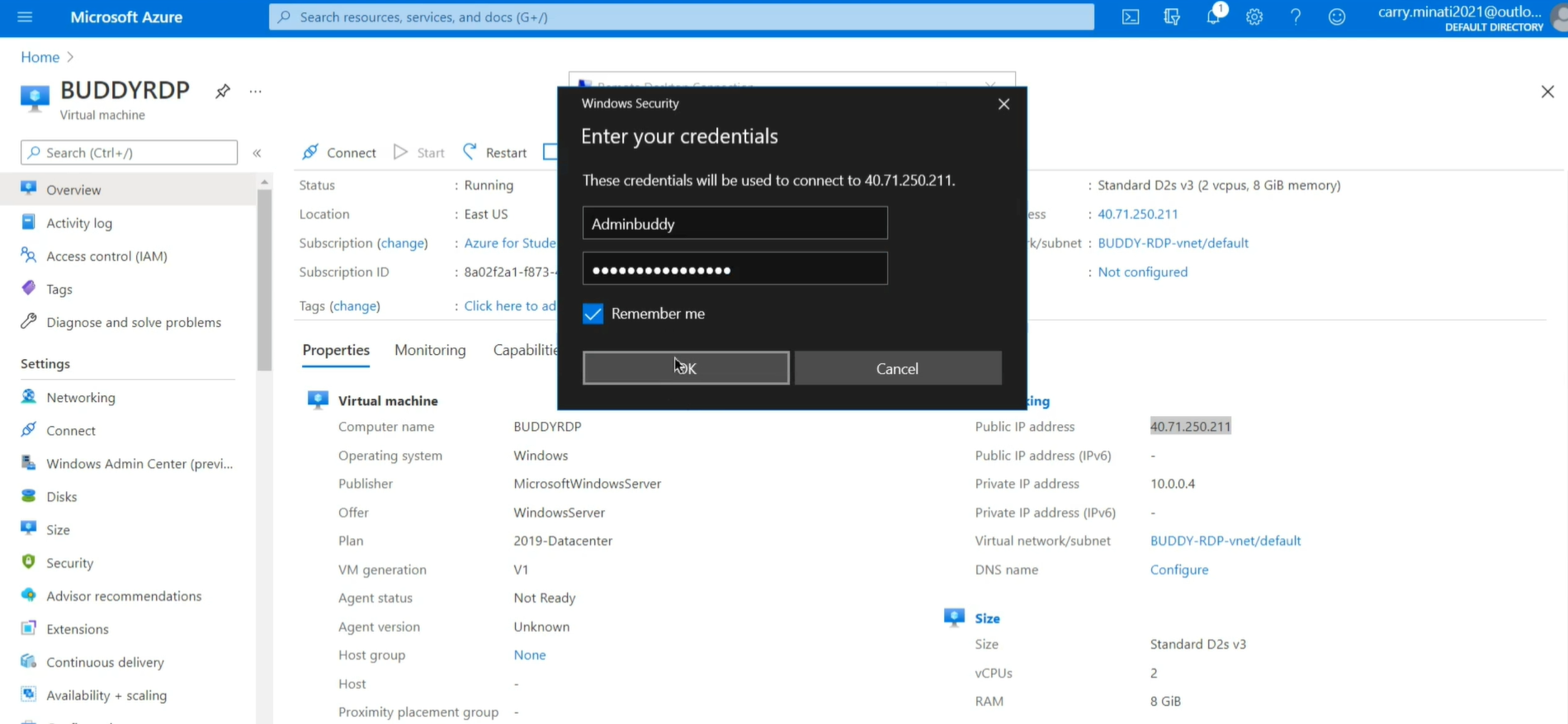
Task: Go to the Home breadcrumb
Action: tap(40, 57)
